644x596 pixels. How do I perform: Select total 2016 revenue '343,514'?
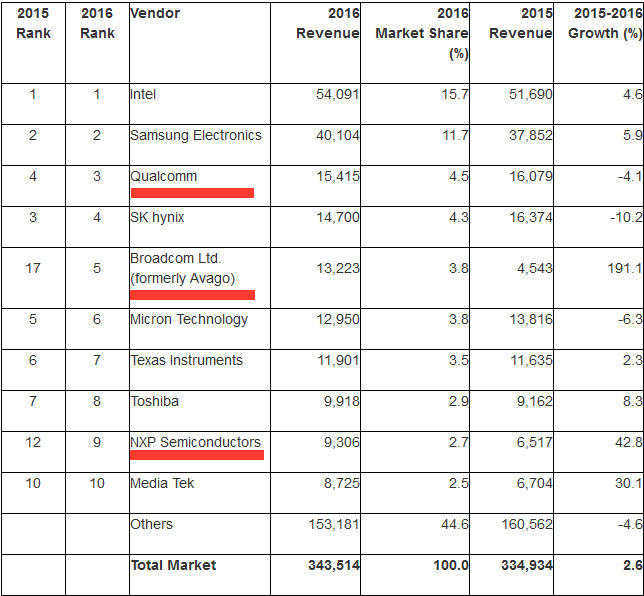coord(334,566)
